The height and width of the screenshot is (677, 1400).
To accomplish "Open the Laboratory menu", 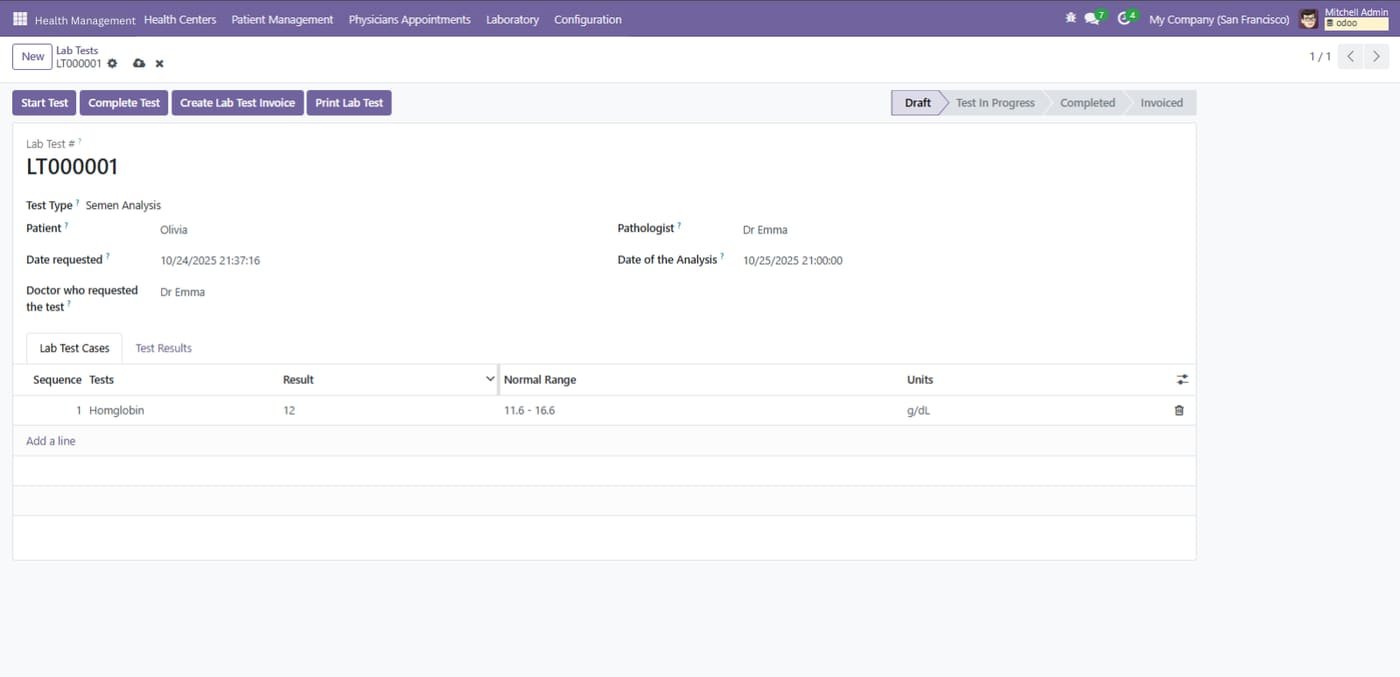I will point(512,19).
